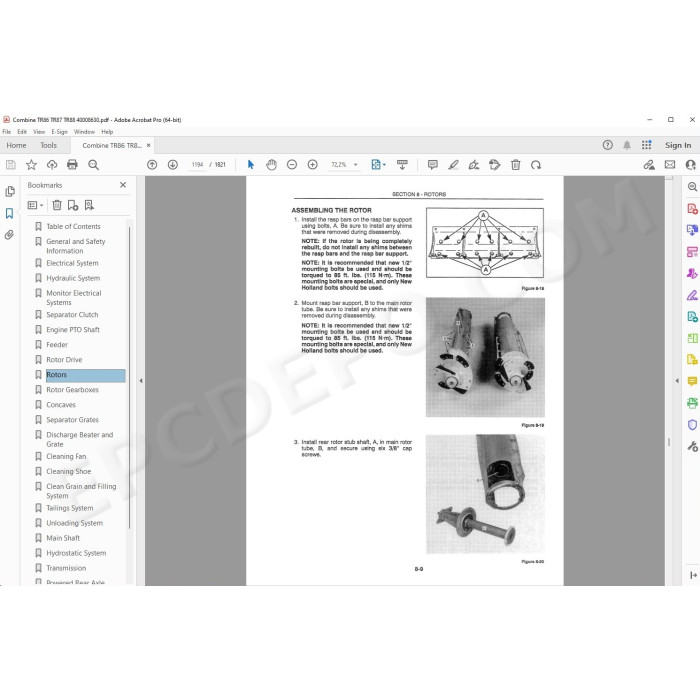Add a comment sticky note
Screen dimensions: 700x700
(x=433, y=165)
